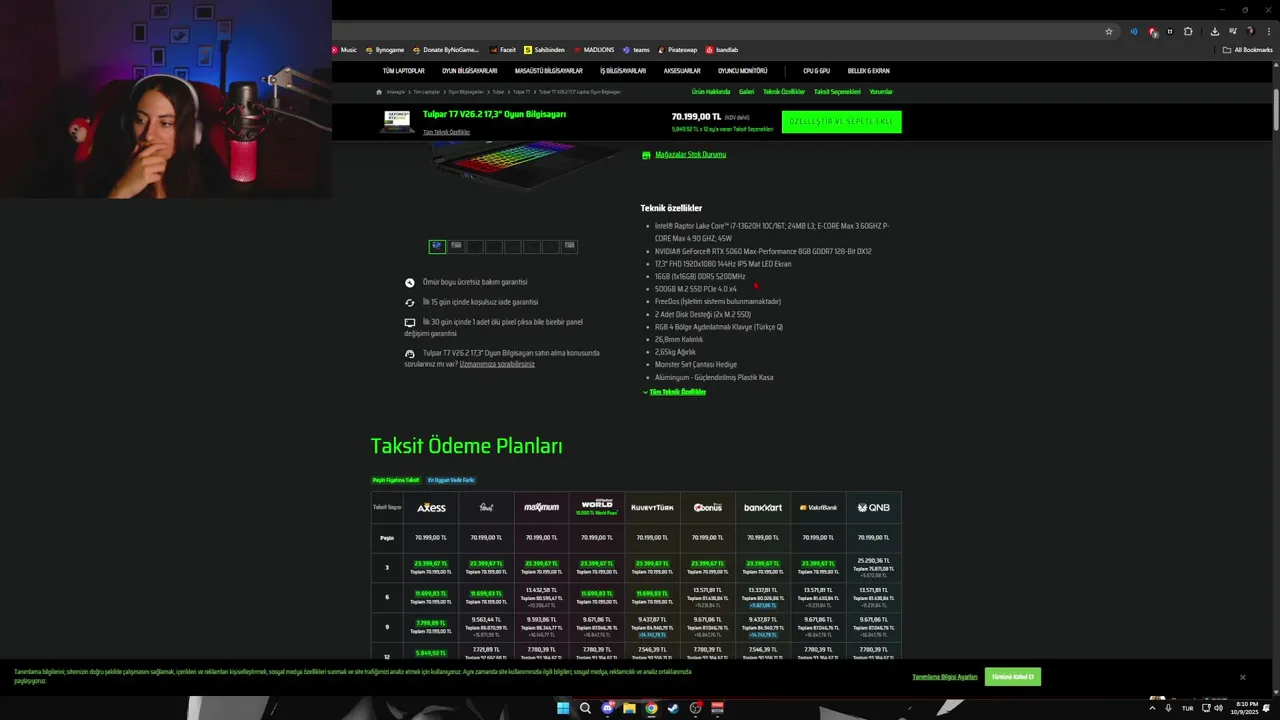Open the volume control in system tray
This screenshot has height=720, width=1280.
(1218, 708)
